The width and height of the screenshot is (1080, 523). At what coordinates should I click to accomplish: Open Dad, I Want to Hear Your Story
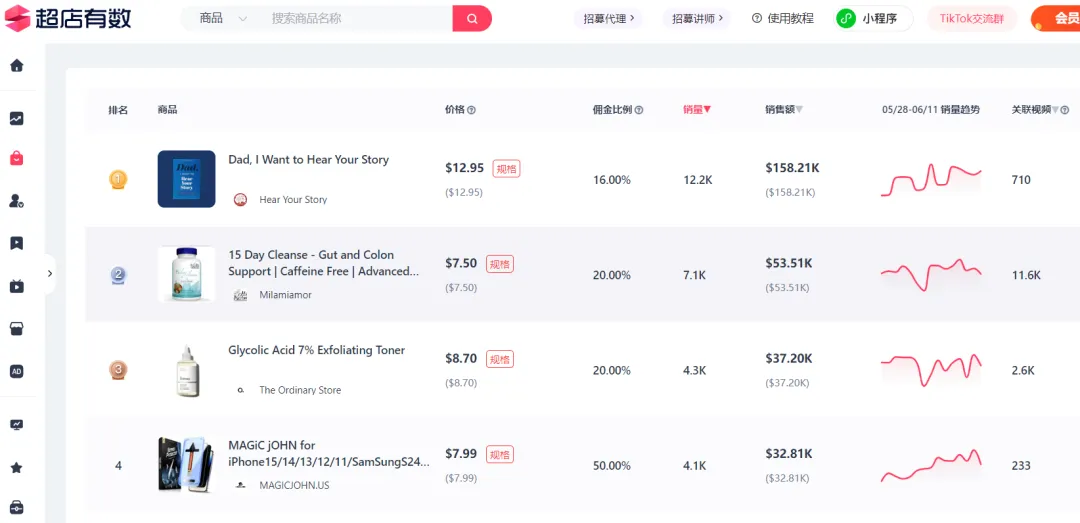[309, 160]
